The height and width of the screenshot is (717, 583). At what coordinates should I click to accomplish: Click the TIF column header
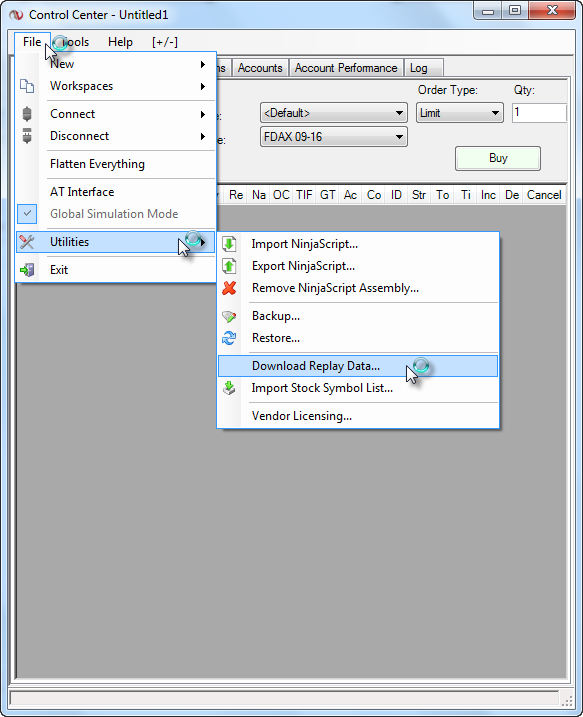tap(304, 195)
